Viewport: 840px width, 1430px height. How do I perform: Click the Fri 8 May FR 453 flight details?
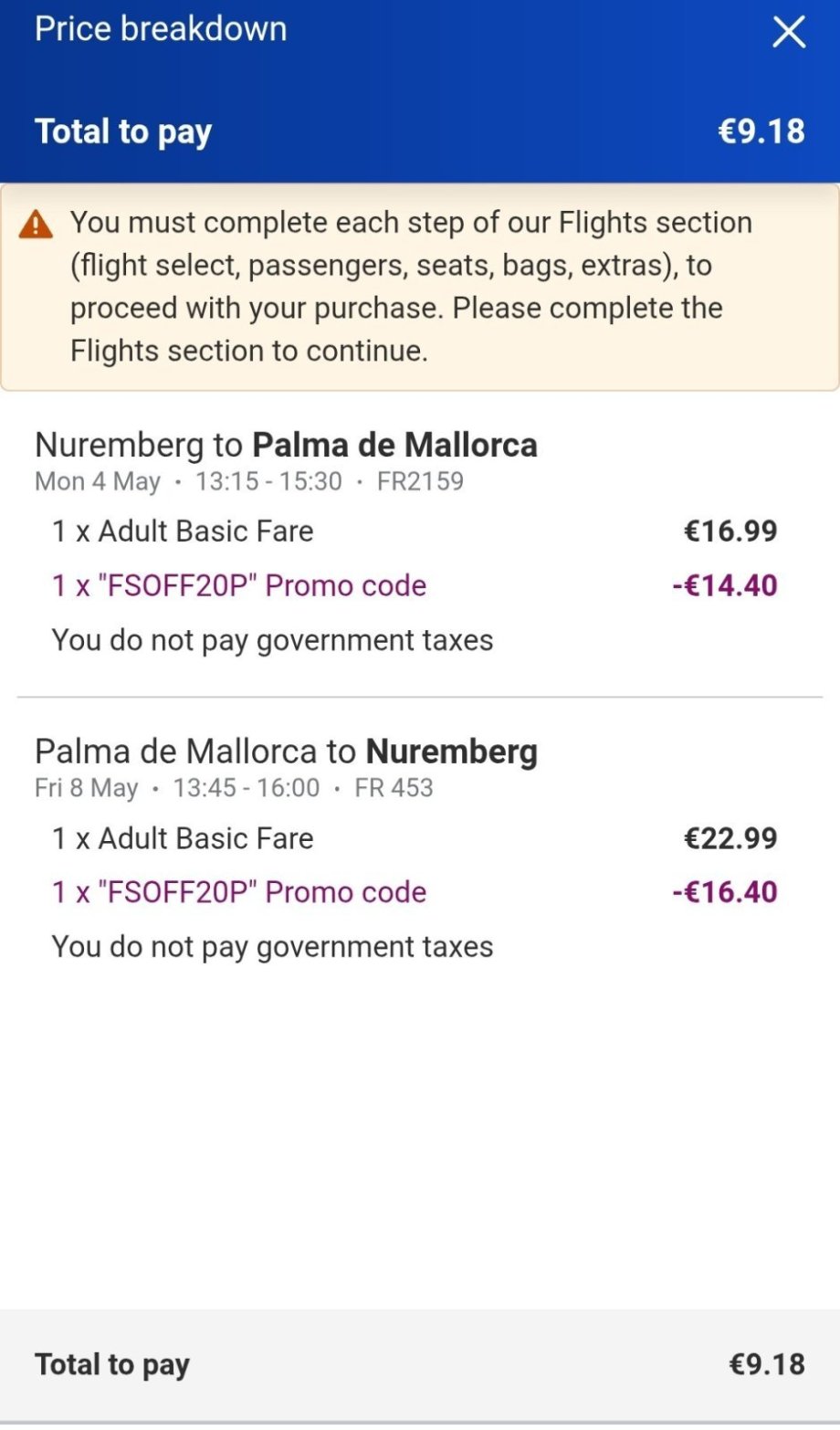click(234, 788)
